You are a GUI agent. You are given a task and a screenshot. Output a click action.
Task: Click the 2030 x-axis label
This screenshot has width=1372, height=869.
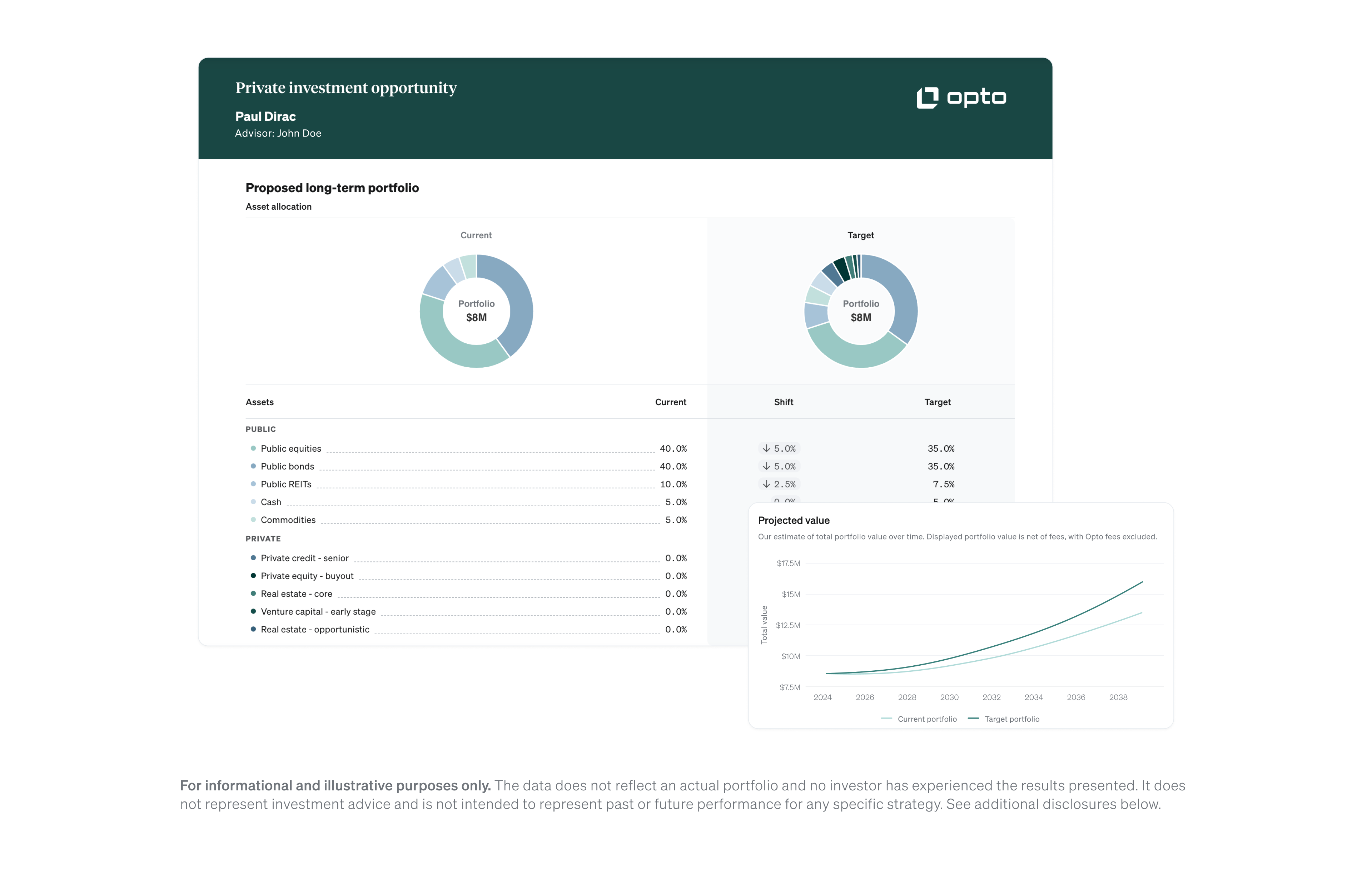pyautogui.click(x=949, y=697)
